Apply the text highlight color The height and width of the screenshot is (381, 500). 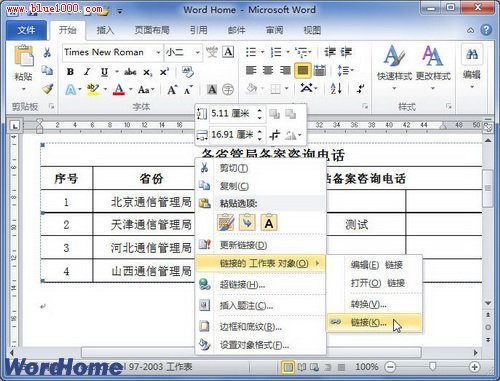(93, 89)
